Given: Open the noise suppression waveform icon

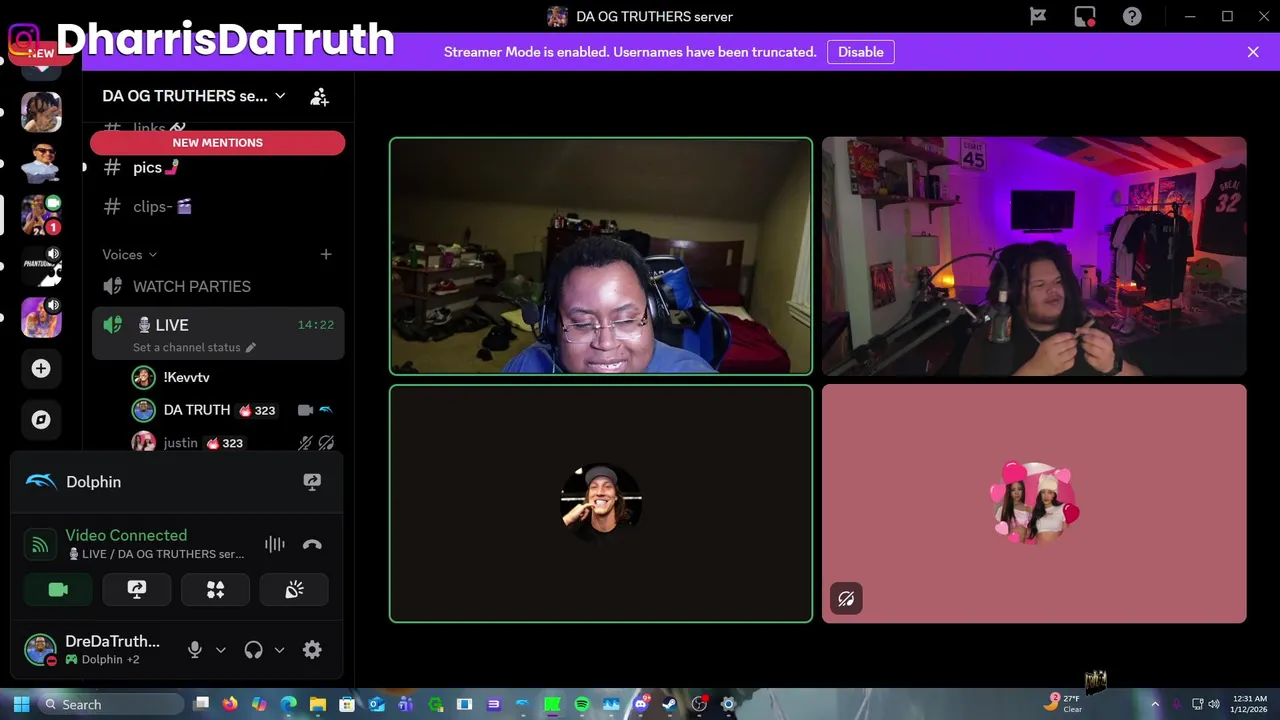Looking at the screenshot, I should point(275,544).
